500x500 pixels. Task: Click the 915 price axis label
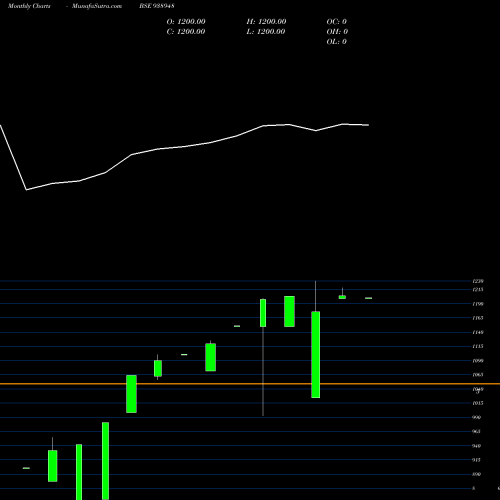(x=476, y=460)
